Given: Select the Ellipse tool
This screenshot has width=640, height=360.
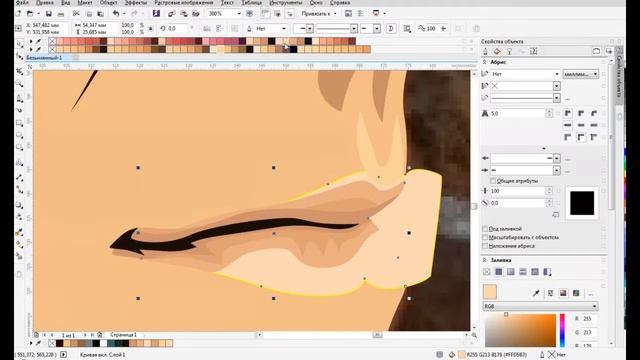Looking at the screenshot, I should (19, 135).
